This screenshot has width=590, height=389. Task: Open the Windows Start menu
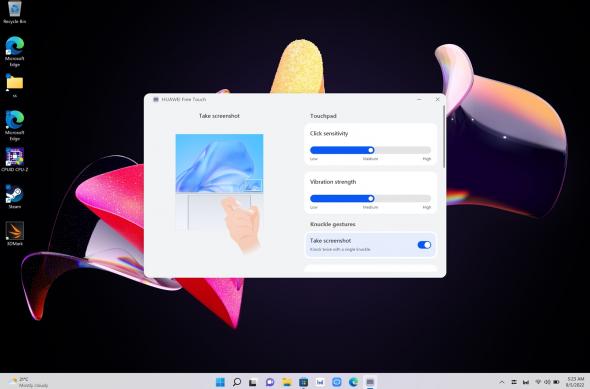[x=220, y=382]
